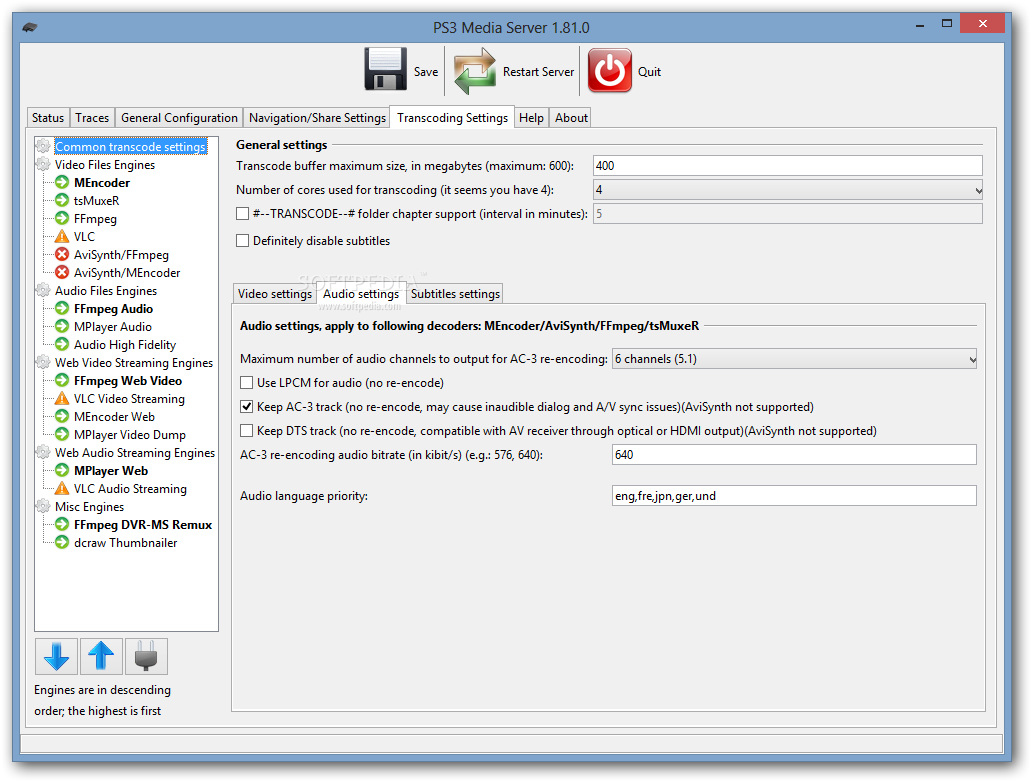Open Navigation/Share Settings tab

coord(317,117)
